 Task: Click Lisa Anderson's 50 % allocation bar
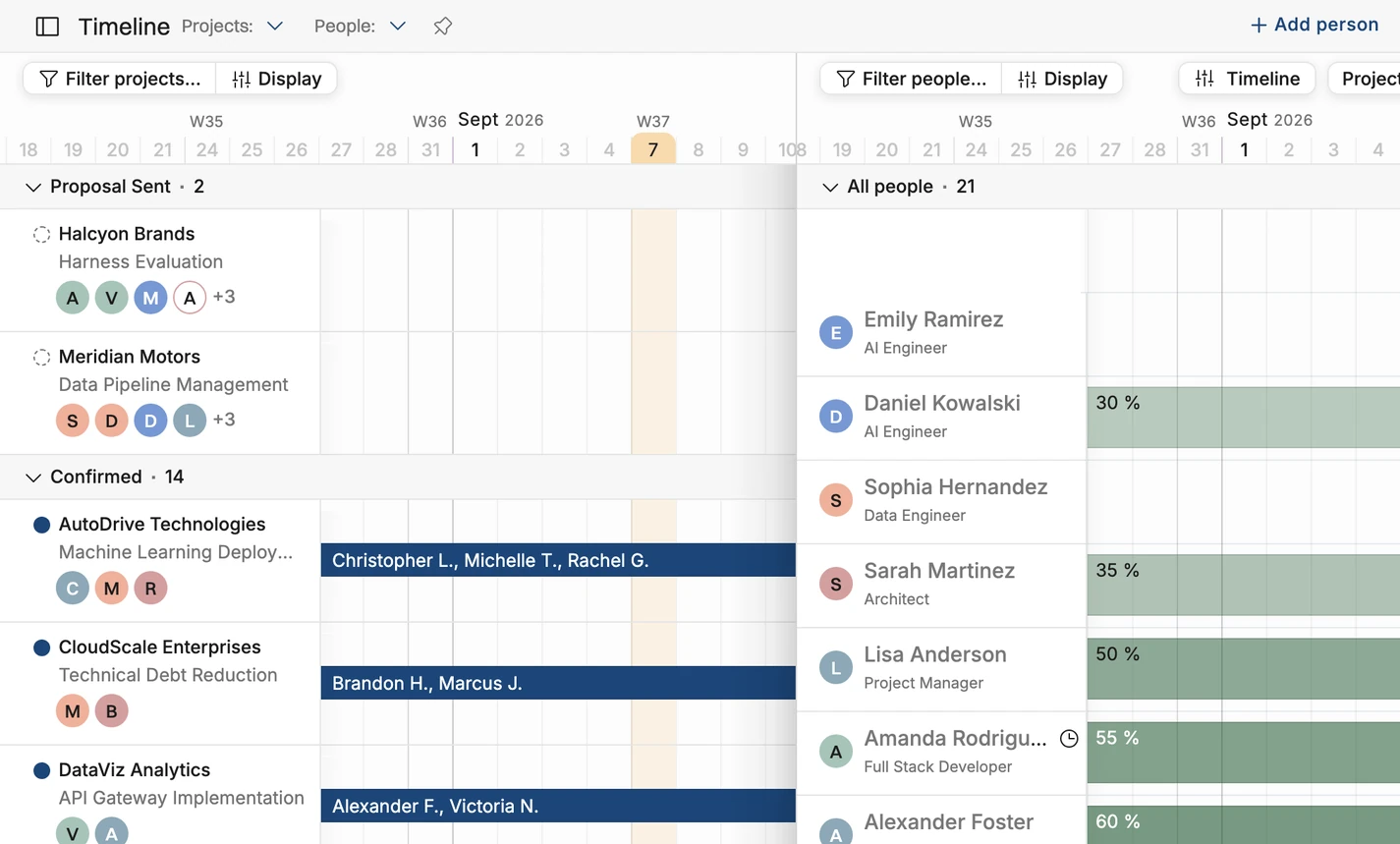coord(1244,668)
